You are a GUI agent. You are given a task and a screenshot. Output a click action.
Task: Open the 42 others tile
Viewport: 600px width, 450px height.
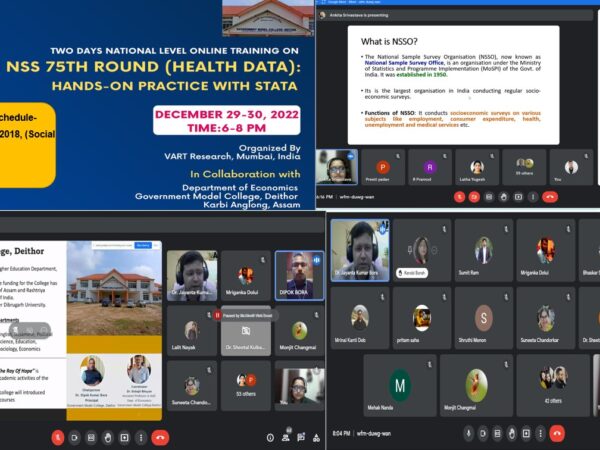pyautogui.click(x=553, y=385)
